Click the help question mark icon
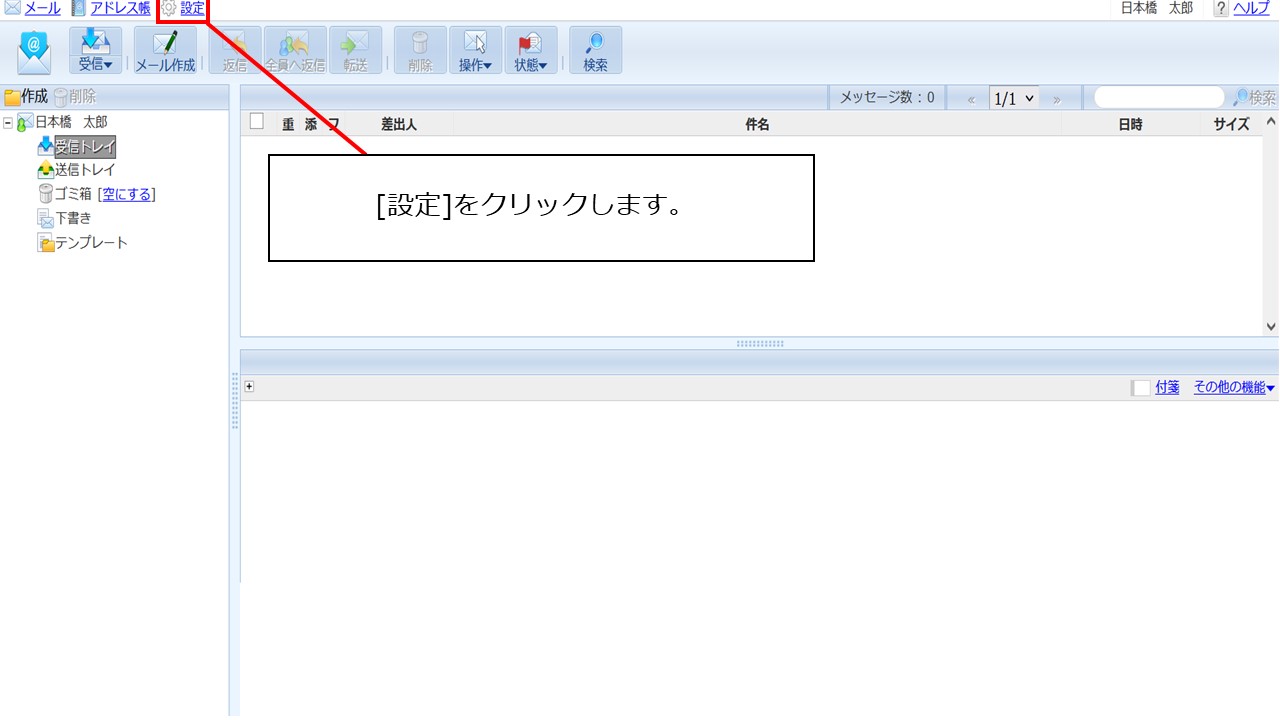This screenshot has height=720, width=1280. [x=1221, y=8]
